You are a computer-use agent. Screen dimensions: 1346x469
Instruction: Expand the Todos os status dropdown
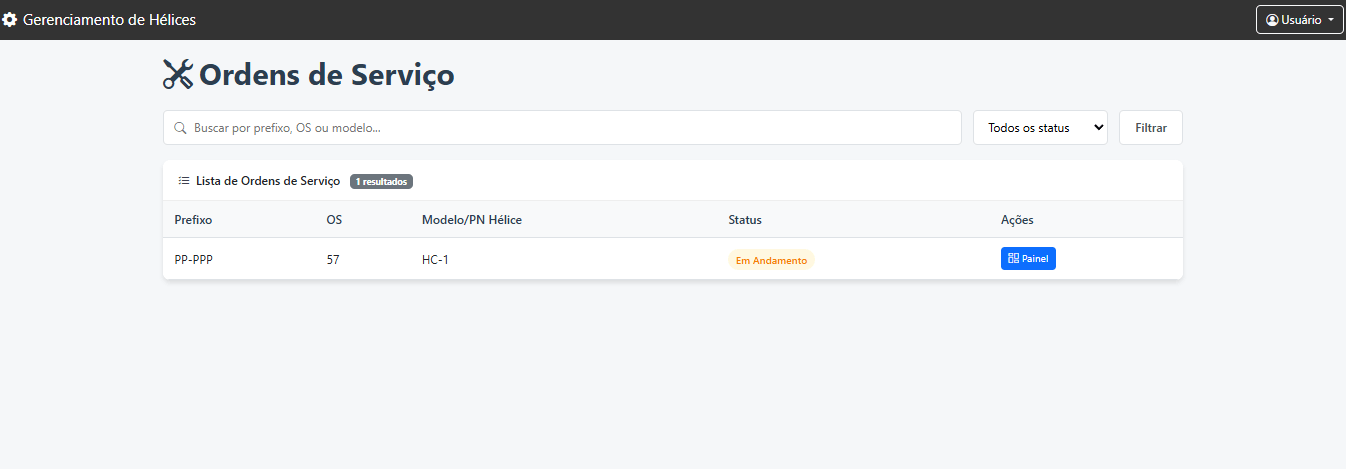[x=1040, y=128]
